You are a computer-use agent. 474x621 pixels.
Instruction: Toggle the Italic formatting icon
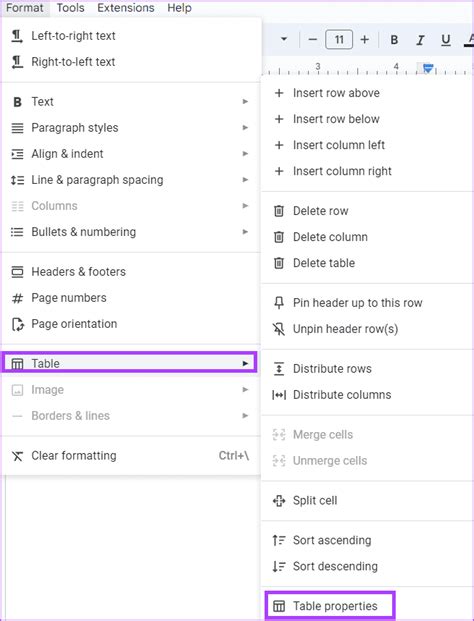click(420, 40)
